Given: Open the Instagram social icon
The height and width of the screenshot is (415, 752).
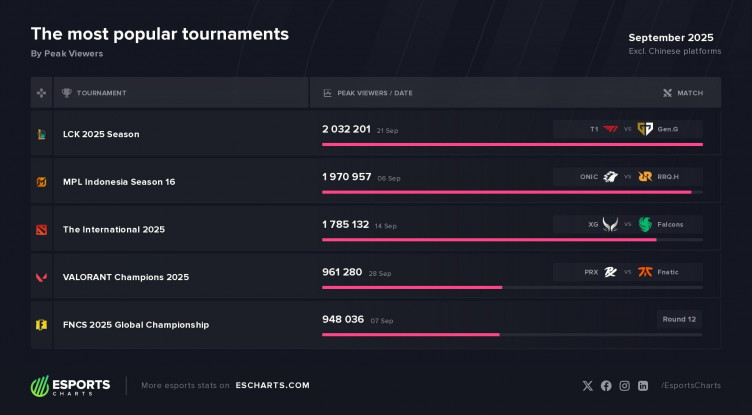Looking at the screenshot, I should coord(624,385).
